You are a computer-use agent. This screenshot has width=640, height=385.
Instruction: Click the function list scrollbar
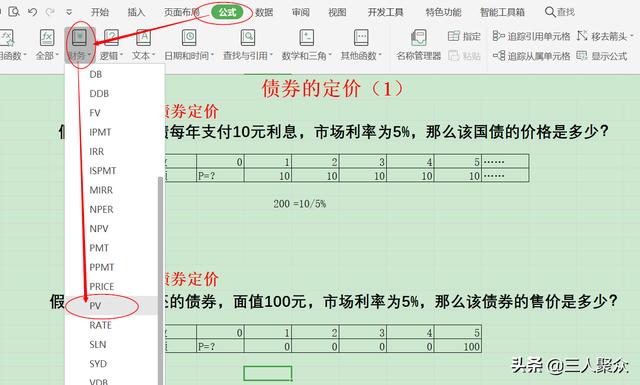[x=160, y=281]
